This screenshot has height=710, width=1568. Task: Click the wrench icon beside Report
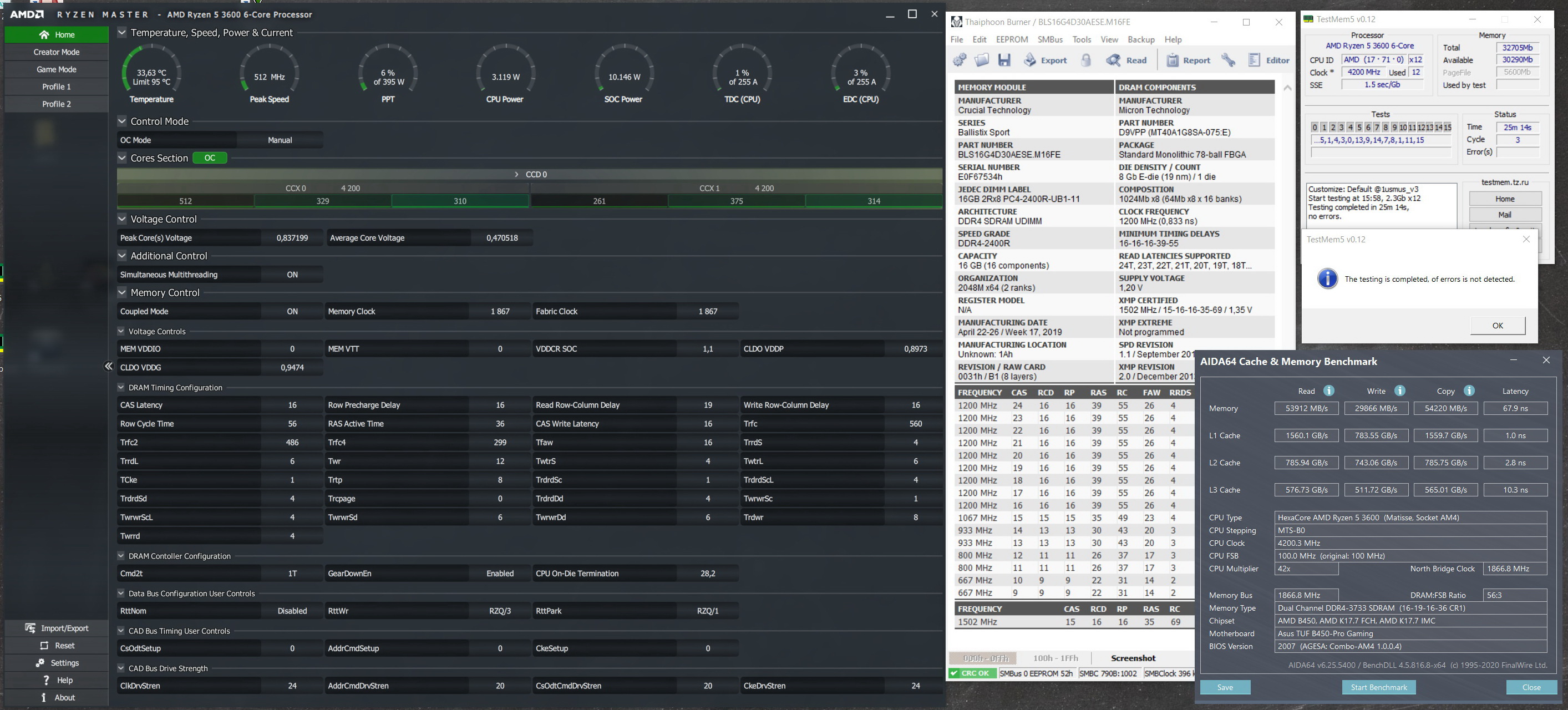(x=1229, y=60)
